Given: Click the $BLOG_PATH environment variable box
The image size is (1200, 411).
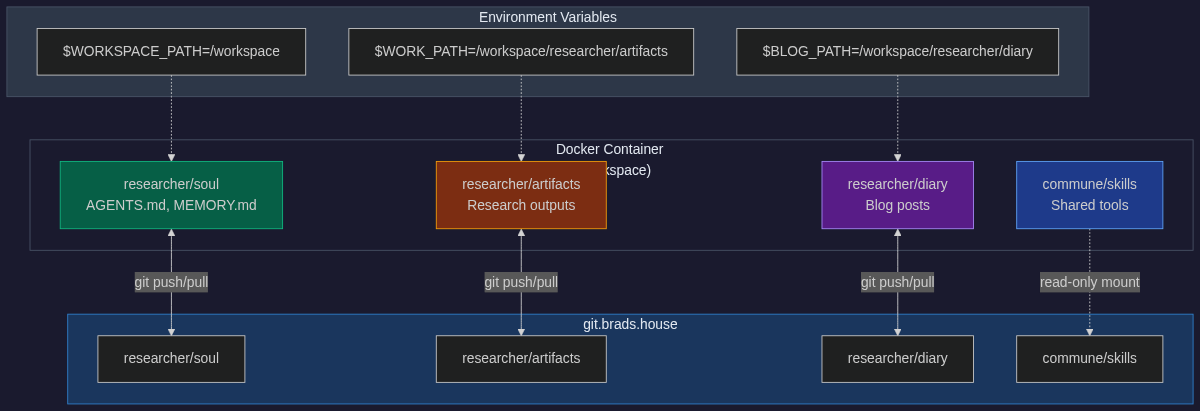Looking at the screenshot, I should (897, 51).
